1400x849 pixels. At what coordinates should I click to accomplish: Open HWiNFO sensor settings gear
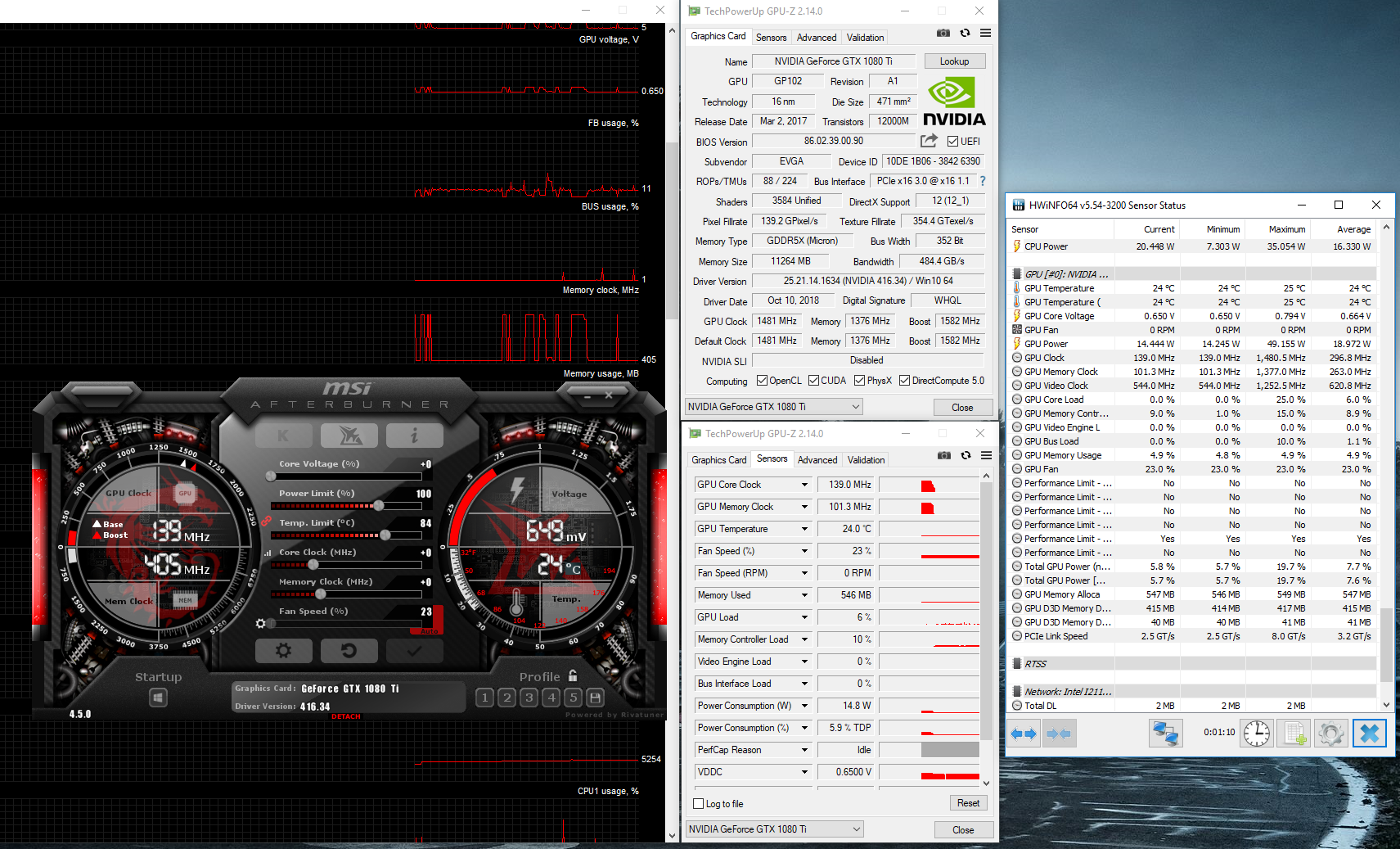[x=1330, y=734]
